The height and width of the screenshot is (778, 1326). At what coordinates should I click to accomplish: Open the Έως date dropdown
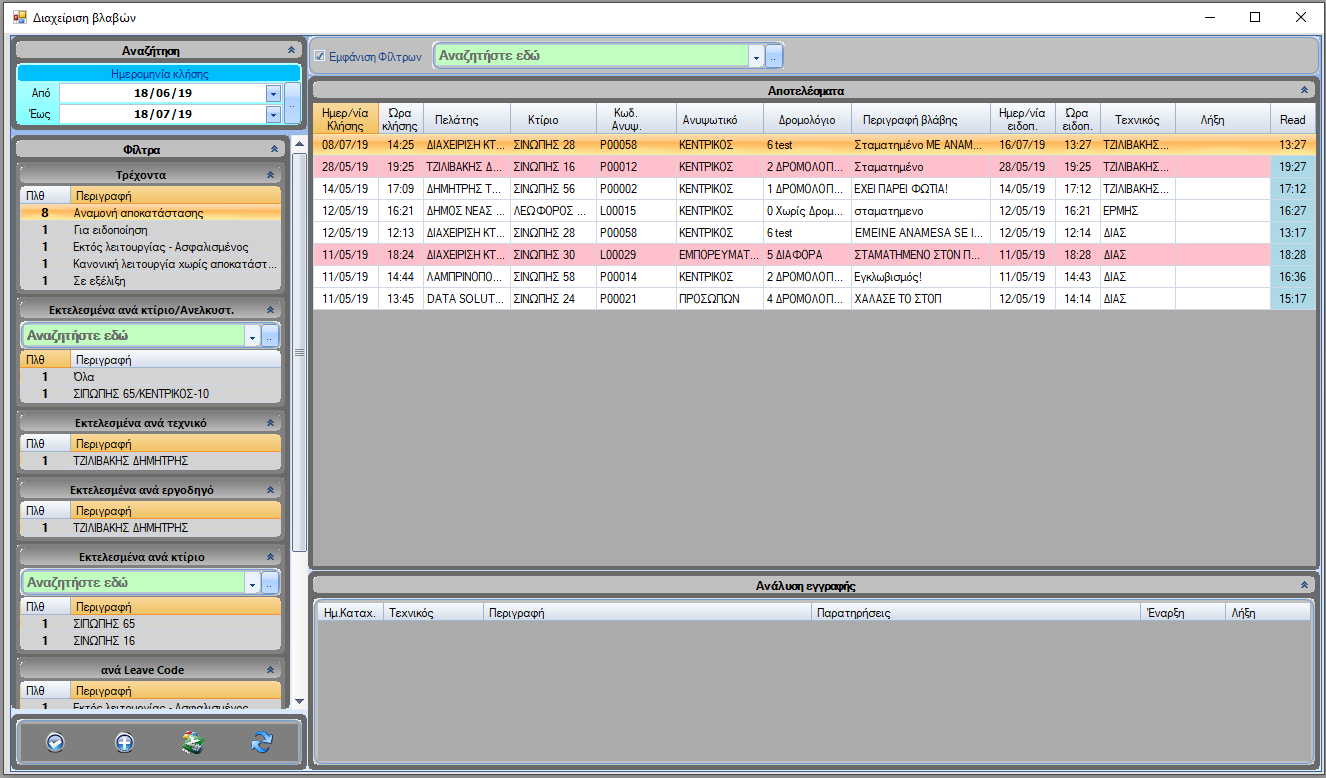[273, 115]
